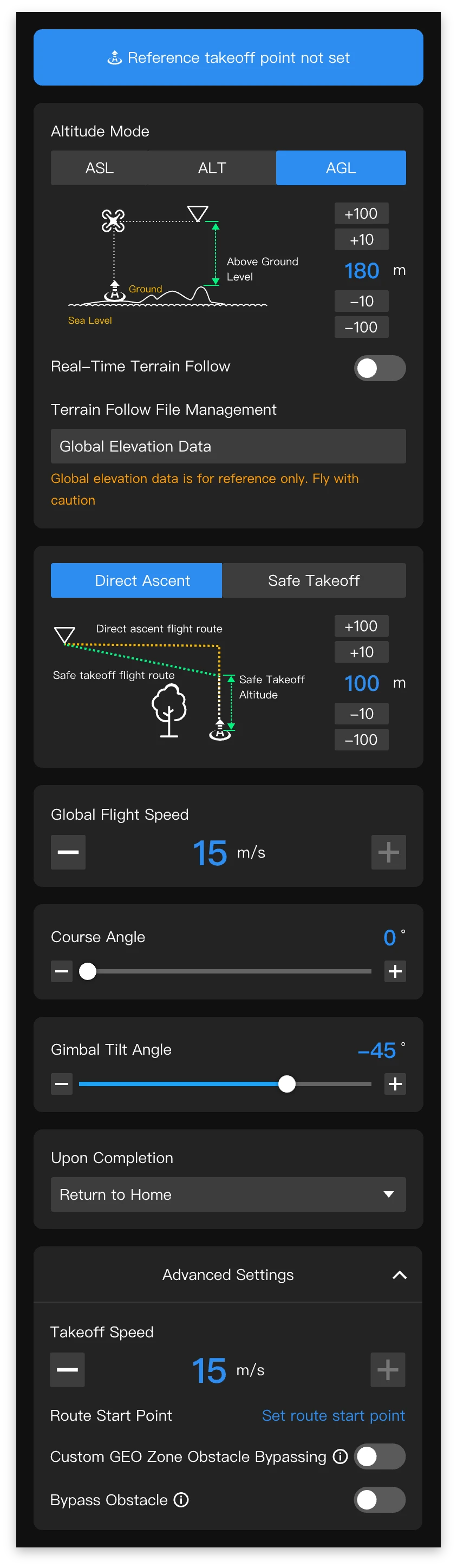Click Custom GEO Zone Obstacle Bypassing info icon
The height and width of the screenshot is (1568, 457).
340,1456
